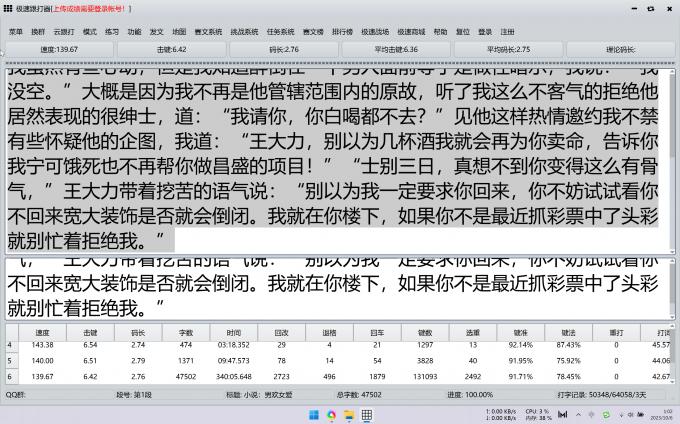Open the 帮助 menu
This screenshot has width=680, height=424.
(x=441, y=32)
